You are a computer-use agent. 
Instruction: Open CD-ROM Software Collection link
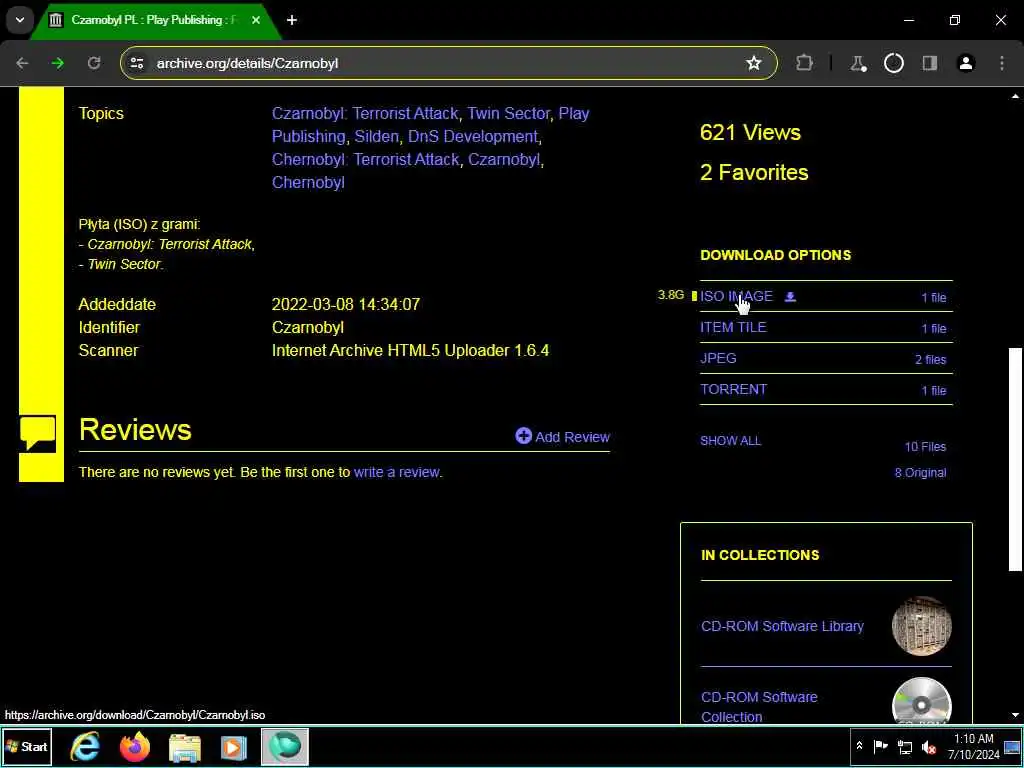coord(759,707)
